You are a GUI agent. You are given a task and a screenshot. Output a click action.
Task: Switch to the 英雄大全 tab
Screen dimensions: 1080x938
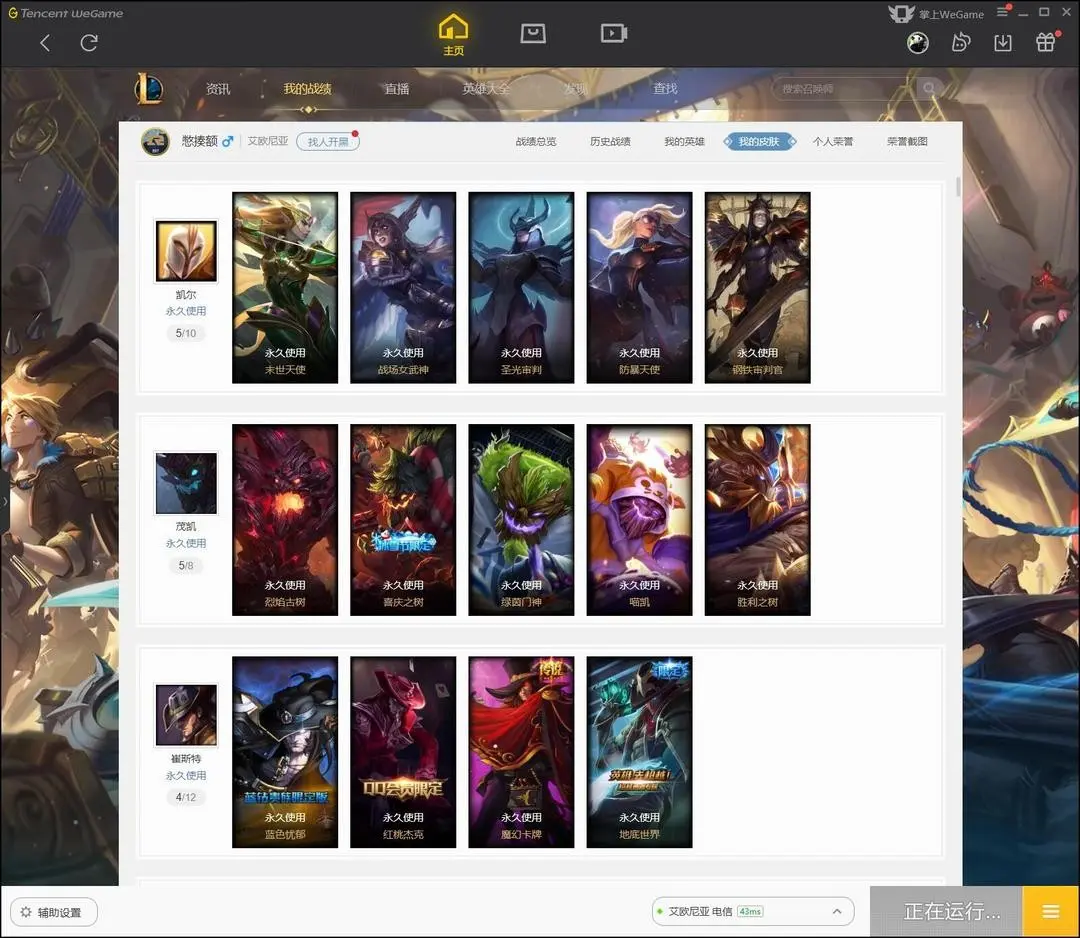(x=486, y=89)
